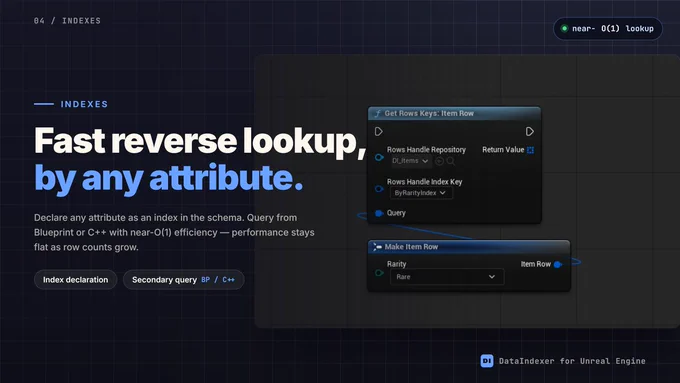Click the near-O(1) lookup badge
The height and width of the screenshot is (383, 680).
coord(608,29)
